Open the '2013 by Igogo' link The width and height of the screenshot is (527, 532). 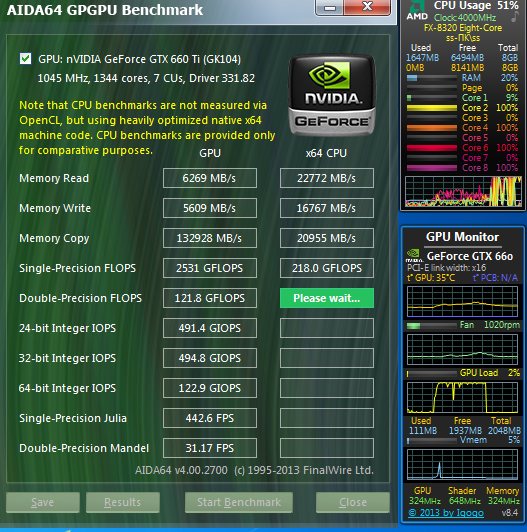[x=446, y=513]
